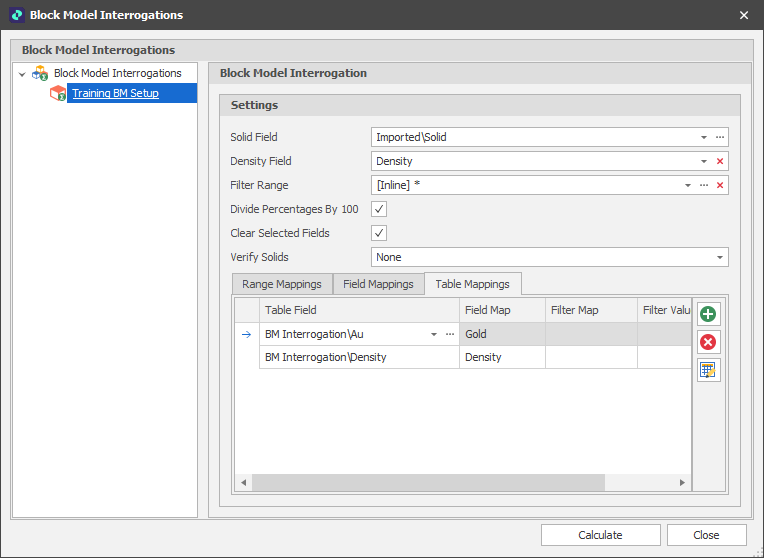This screenshot has height=559, width=765.
Task: Clear the Filter Range with red X
Action: pos(720,185)
